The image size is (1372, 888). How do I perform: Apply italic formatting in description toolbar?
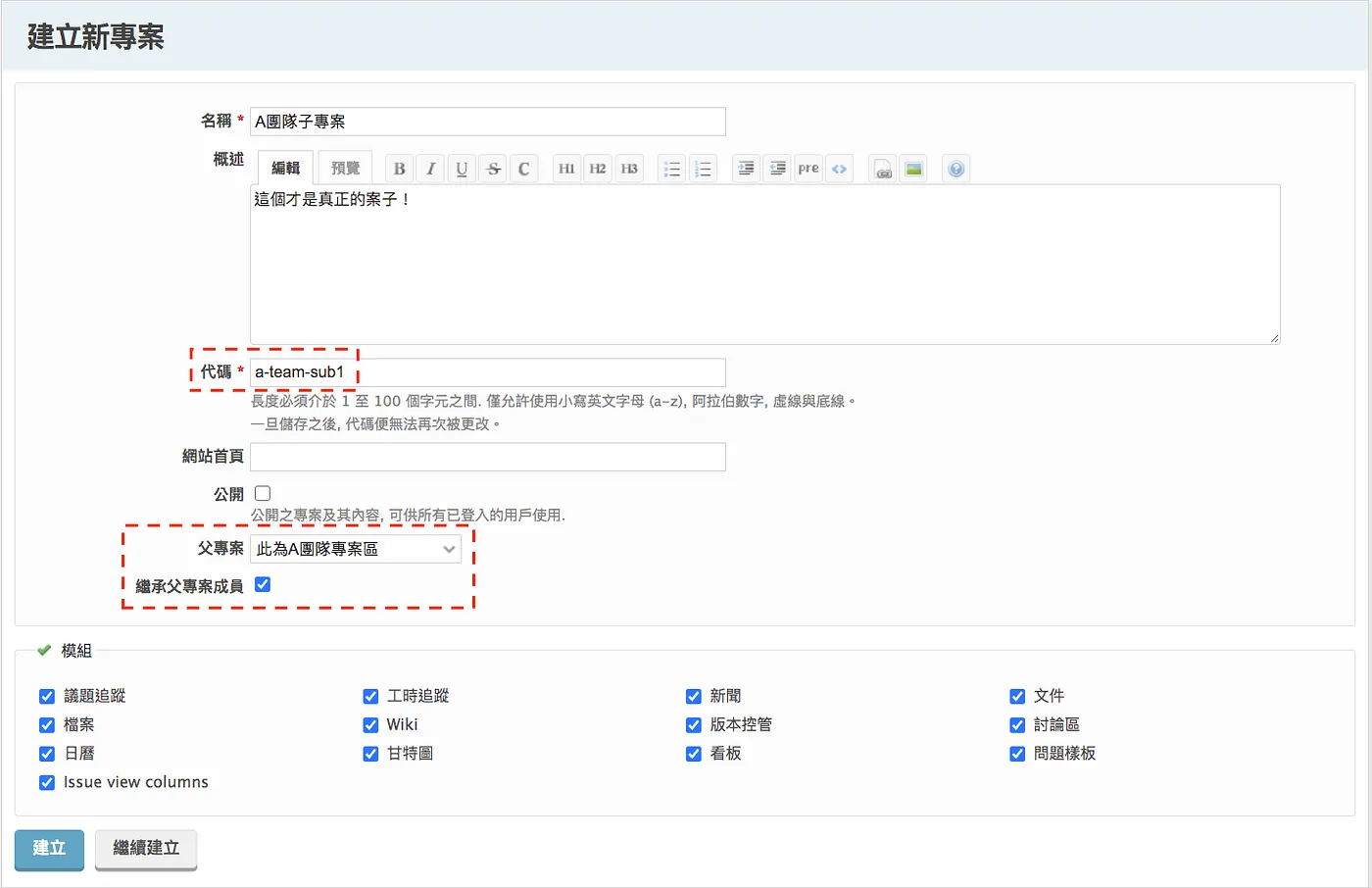(430, 169)
